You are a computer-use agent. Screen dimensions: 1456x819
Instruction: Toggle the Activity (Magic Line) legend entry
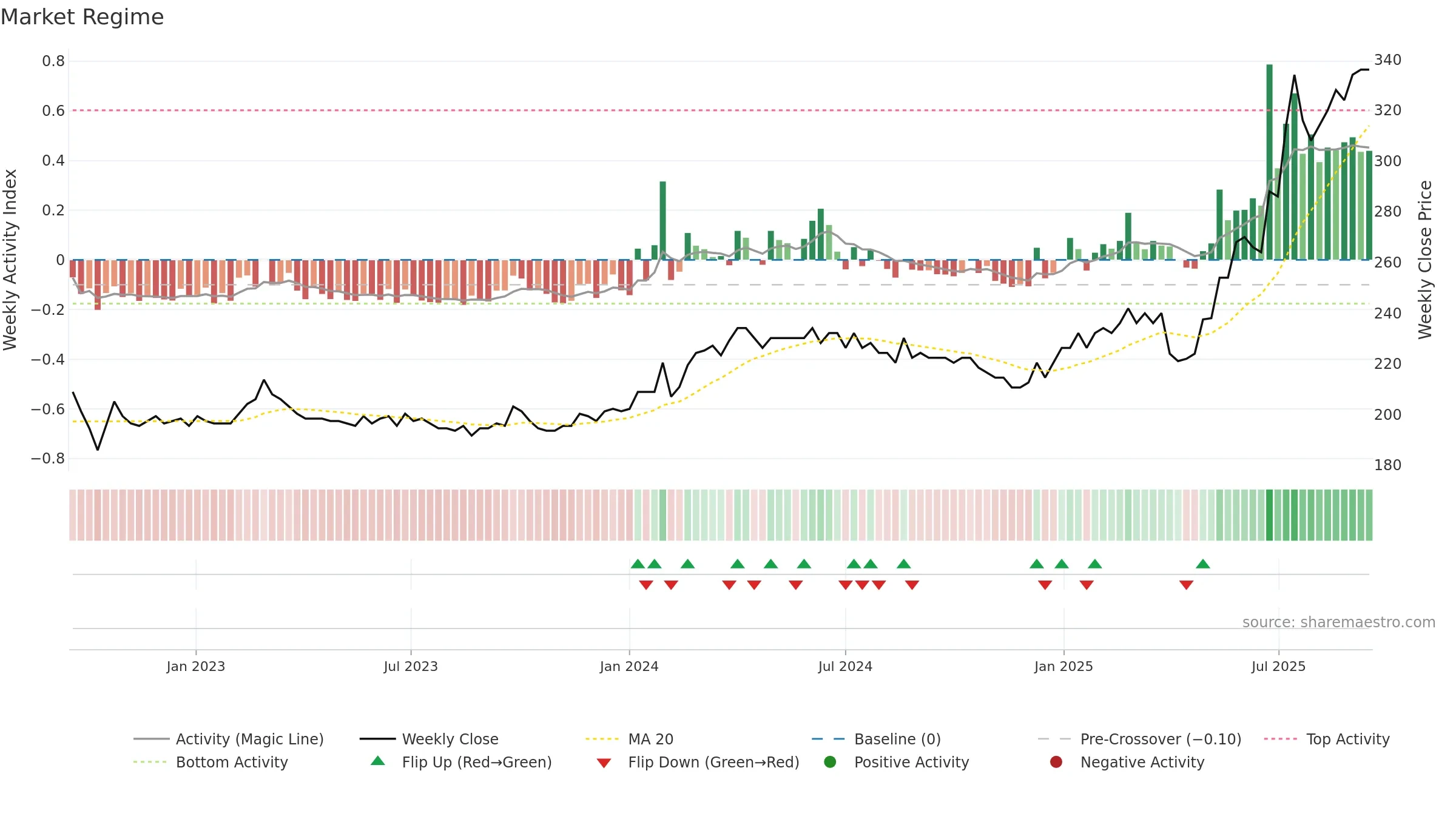coord(229,739)
